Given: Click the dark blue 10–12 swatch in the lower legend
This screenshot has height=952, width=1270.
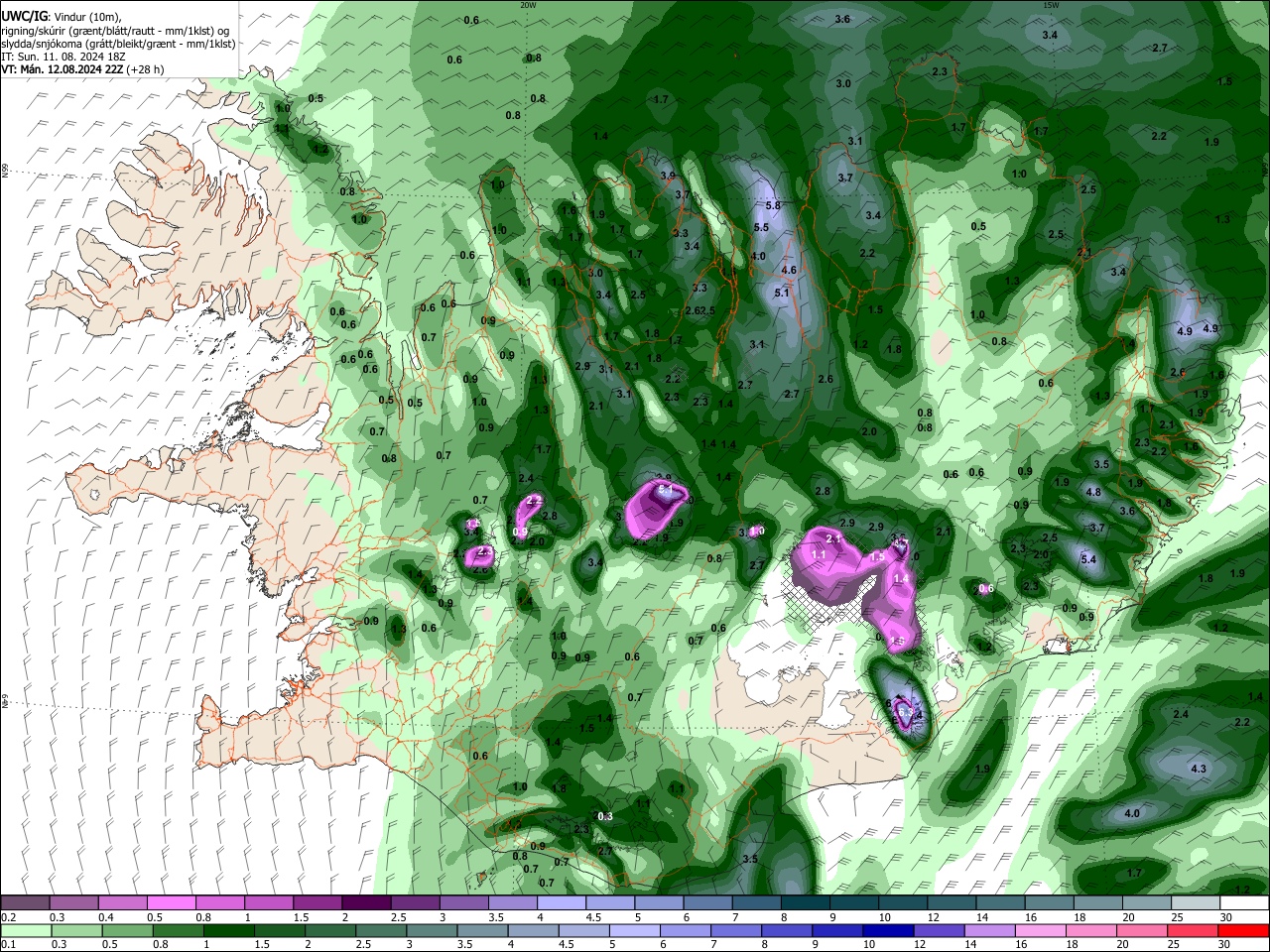Looking at the screenshot, I should click(x=888, y=930).
